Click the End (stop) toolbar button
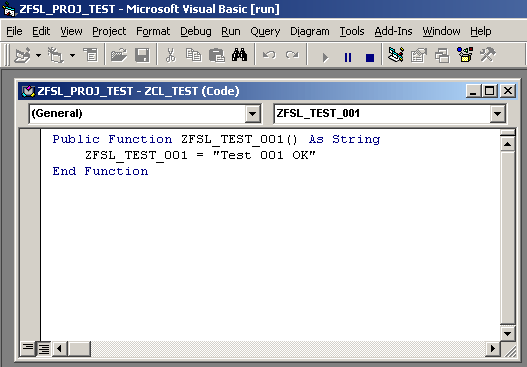Screen dimensions: 527x367 [x=370, y=57]
